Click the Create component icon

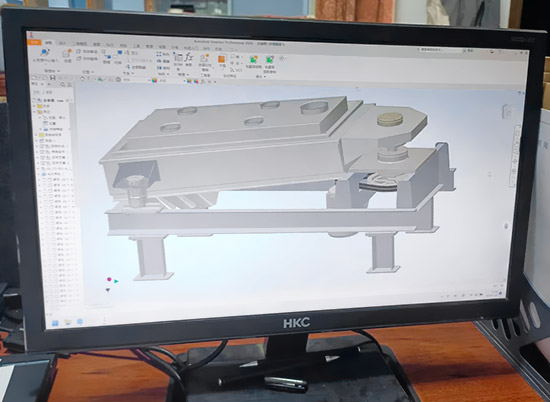point(67,53)
